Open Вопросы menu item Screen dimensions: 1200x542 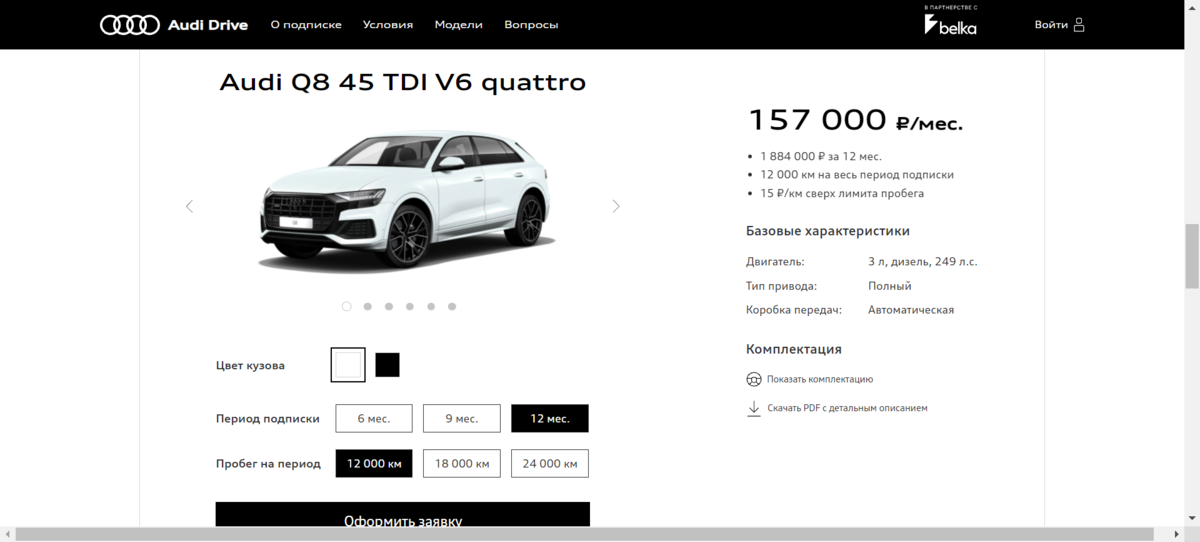[x=532, y=25]
